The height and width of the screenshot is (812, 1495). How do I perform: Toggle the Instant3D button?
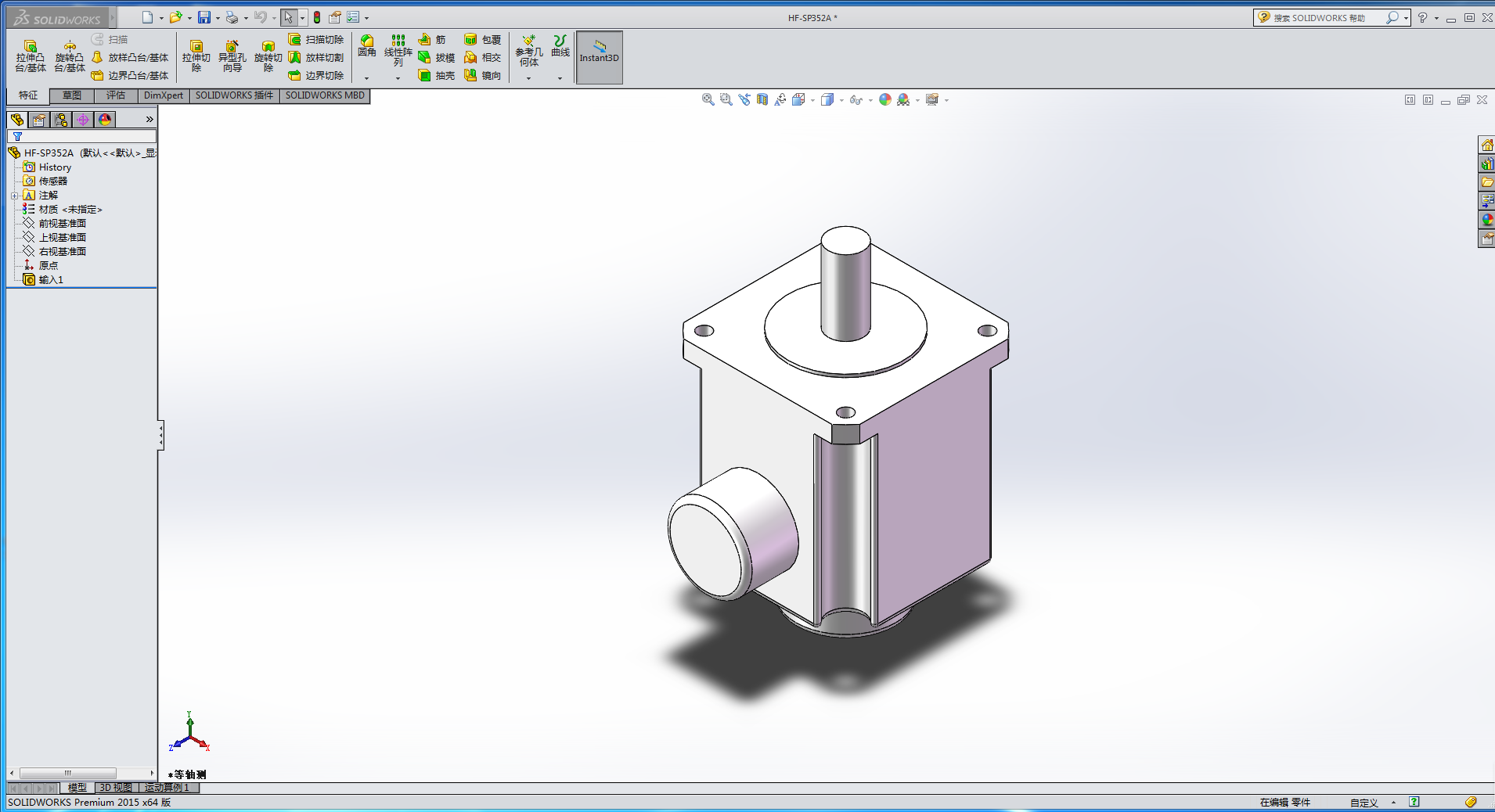tap(599, 56)
